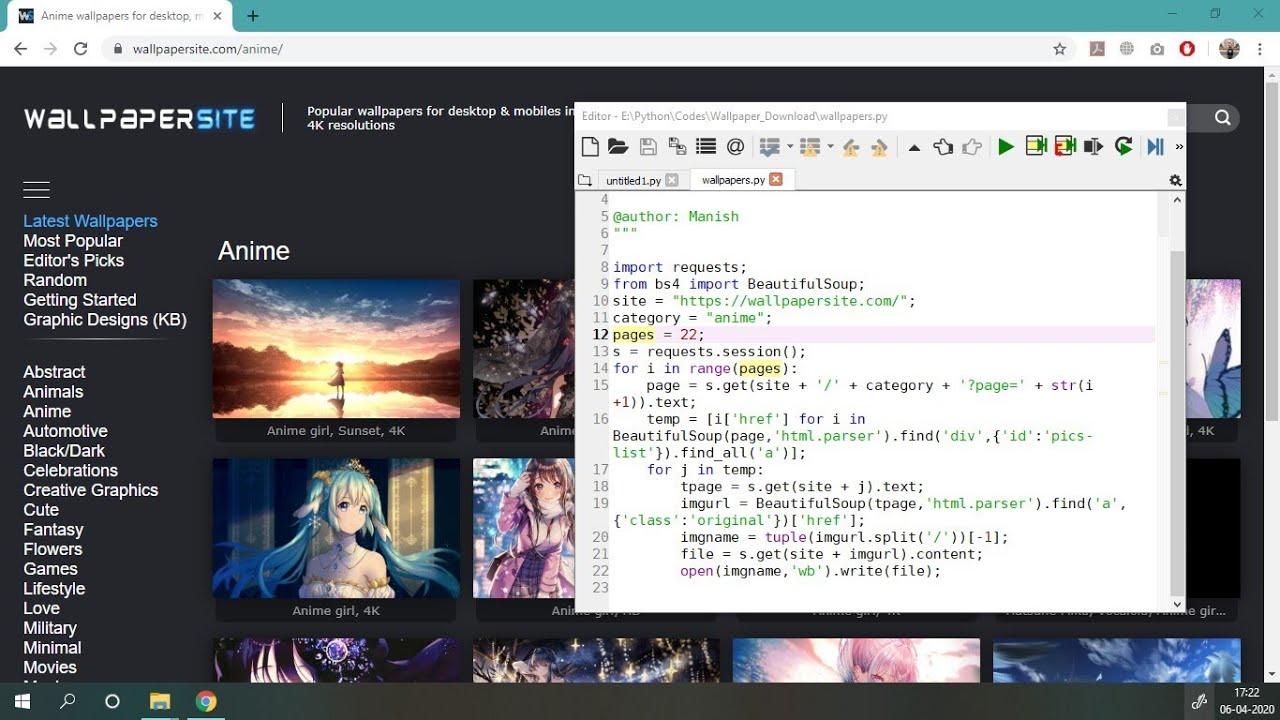Open the Abstract category
Screen dimensions: 1280x720
(x=54, y=372)
